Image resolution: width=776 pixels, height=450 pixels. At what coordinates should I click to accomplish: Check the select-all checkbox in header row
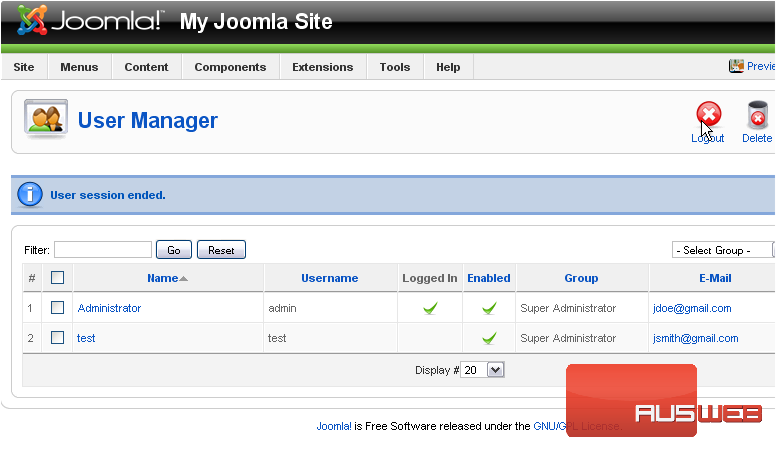57,278
